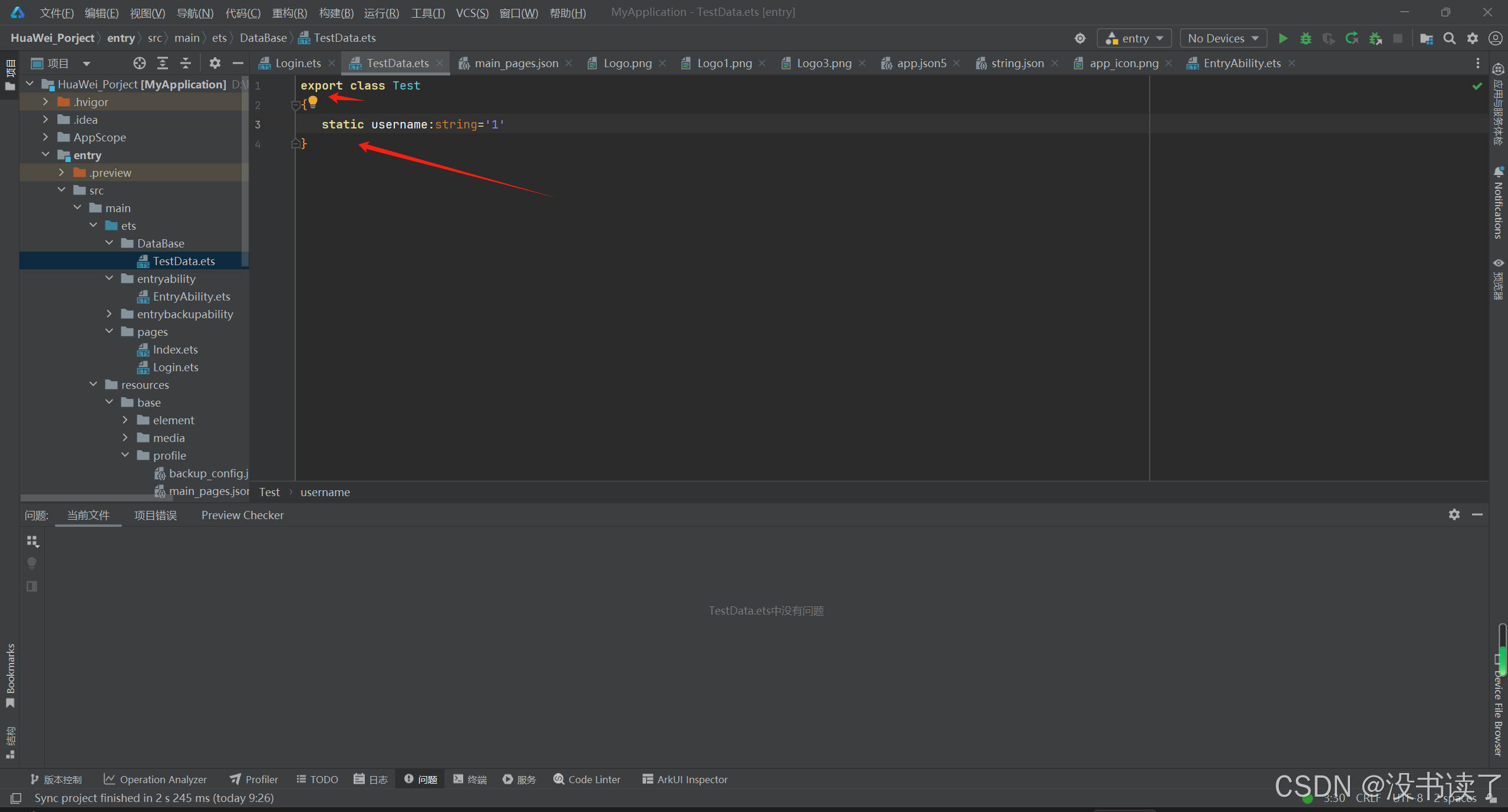
Task: Open the 构建(B) Build menu
Action: 335,12
